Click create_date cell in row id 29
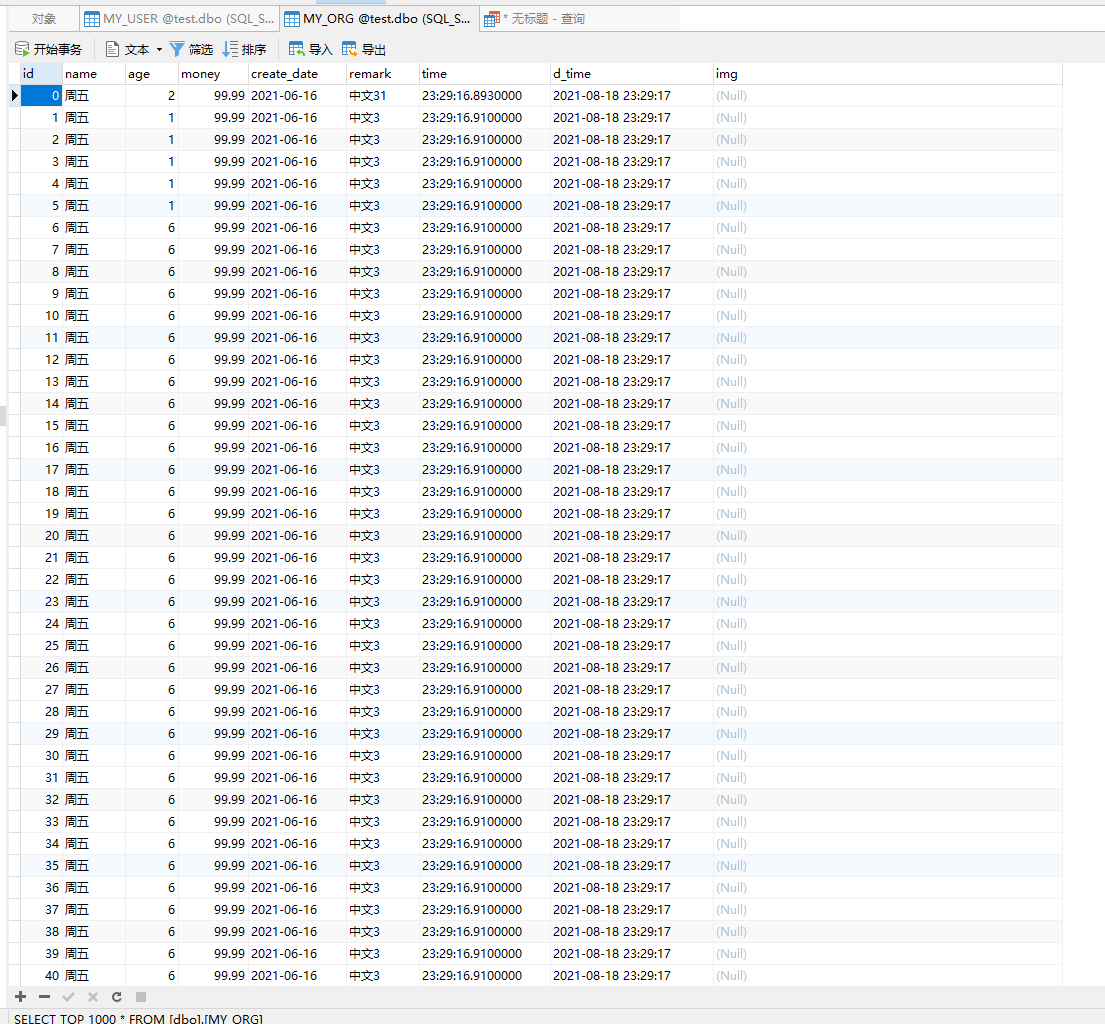 [x=297, y=734]
